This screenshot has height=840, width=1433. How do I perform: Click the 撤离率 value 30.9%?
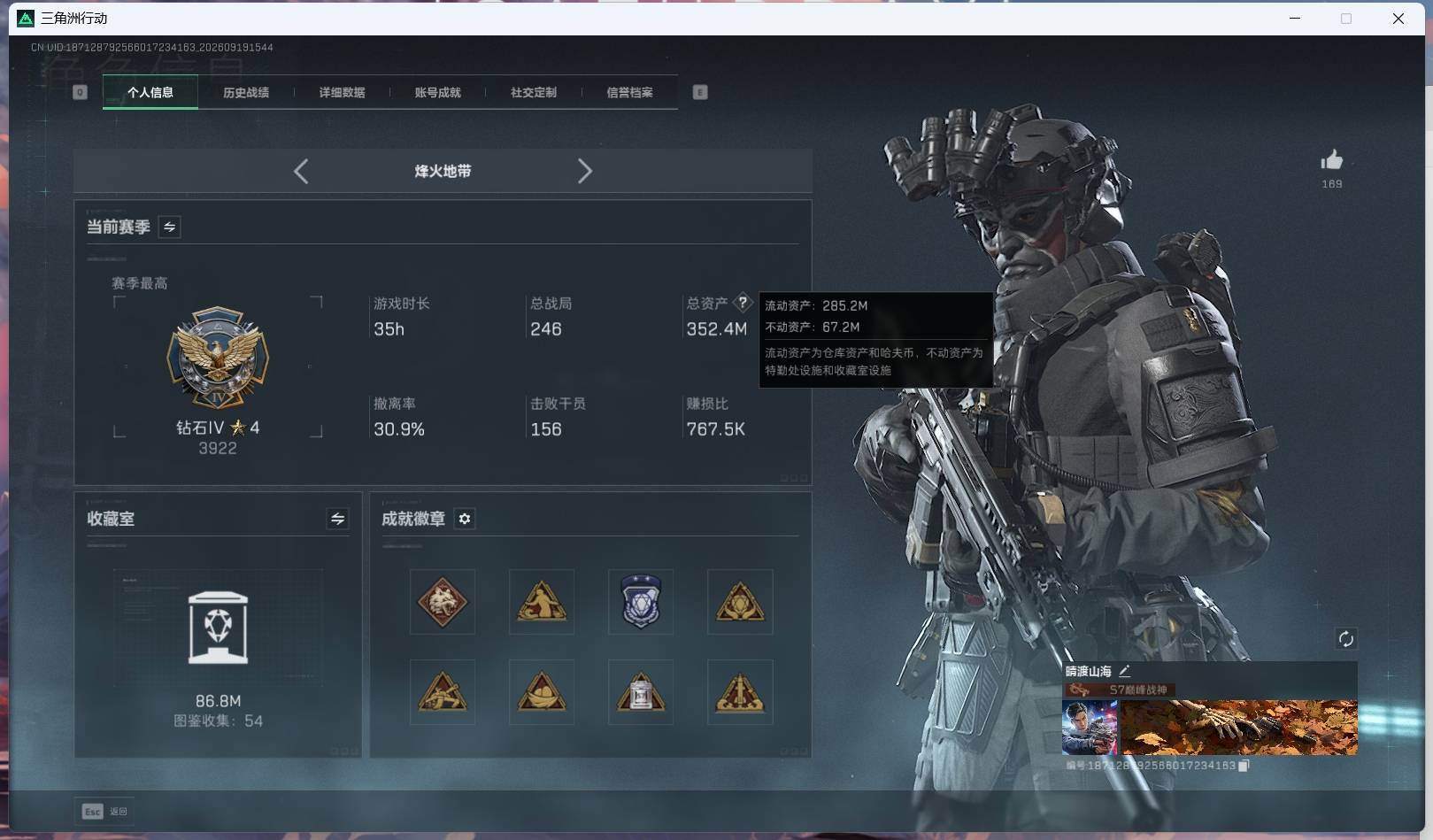[399, 429]
